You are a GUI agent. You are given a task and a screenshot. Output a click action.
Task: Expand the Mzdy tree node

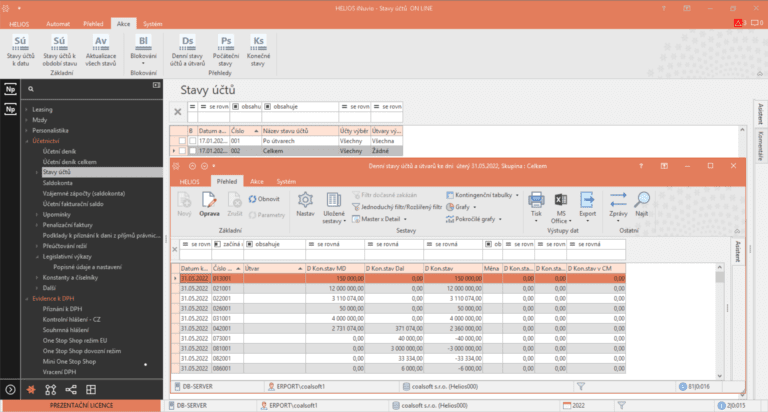26,120
